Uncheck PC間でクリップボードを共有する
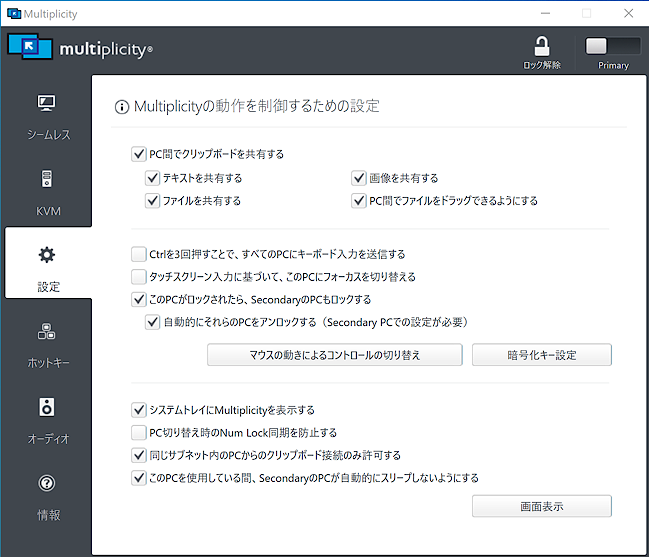649x557 pixels. [139, 154]
